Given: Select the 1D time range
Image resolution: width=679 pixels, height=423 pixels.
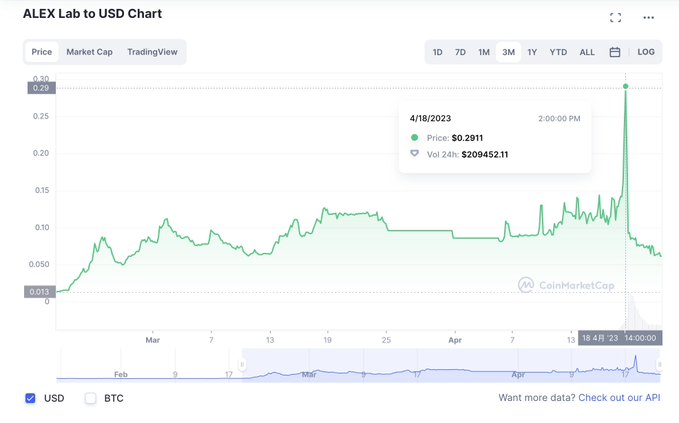Looking at the screenshot, I should coord(437,52).
